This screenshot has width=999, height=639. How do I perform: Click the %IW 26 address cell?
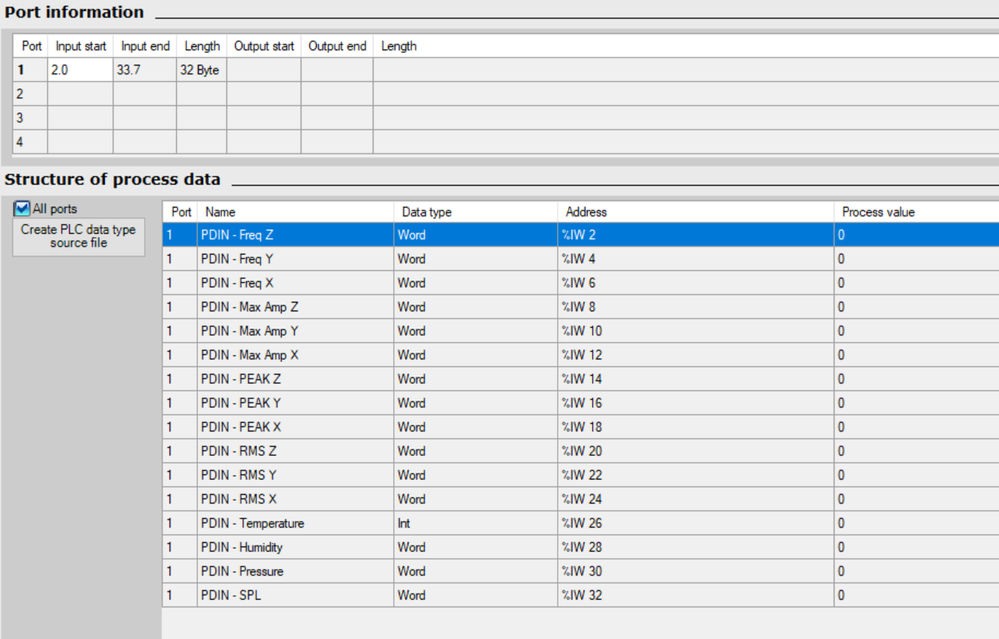point(696,523)
